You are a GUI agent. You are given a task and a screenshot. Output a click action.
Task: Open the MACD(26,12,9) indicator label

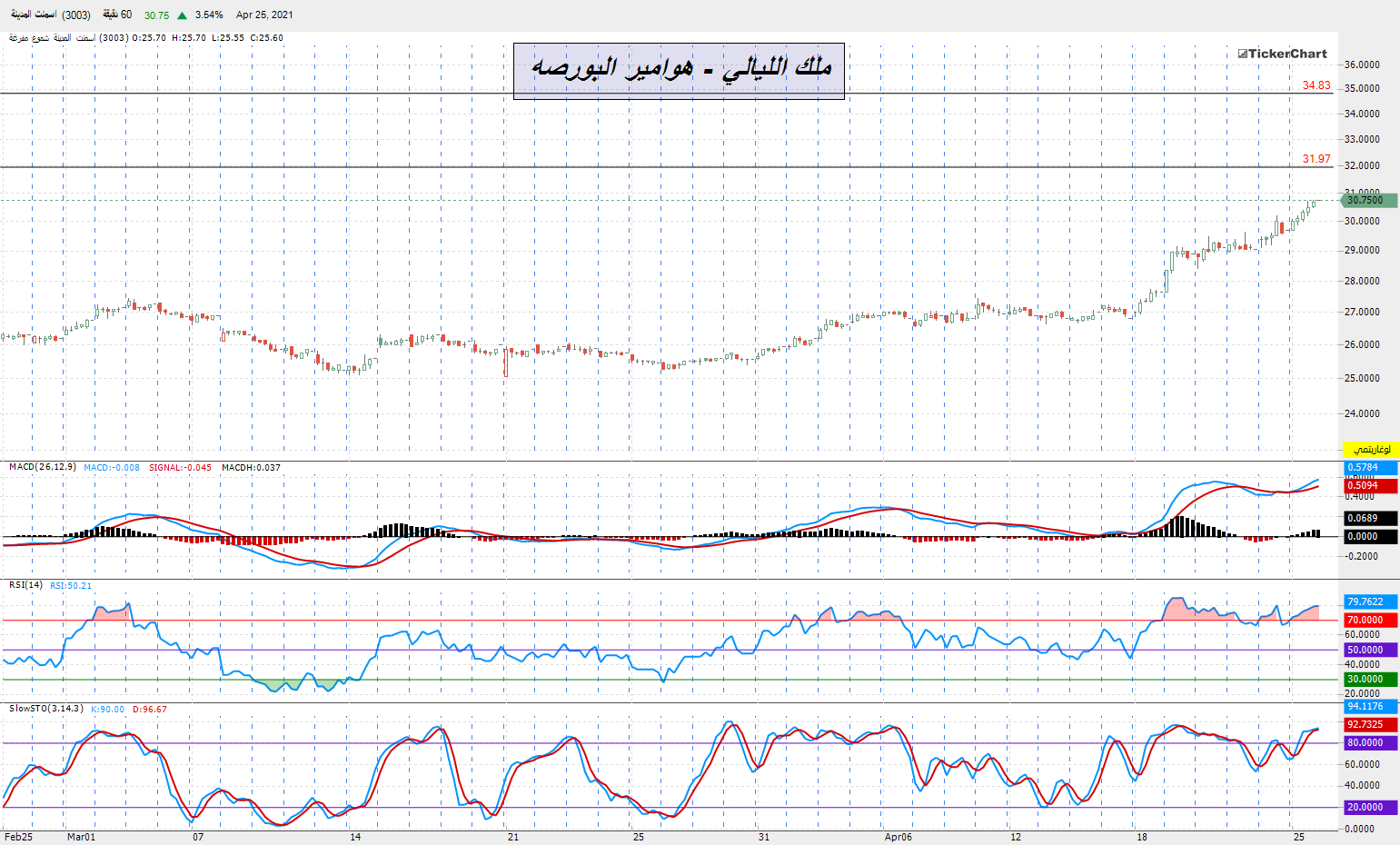[42, 467]
